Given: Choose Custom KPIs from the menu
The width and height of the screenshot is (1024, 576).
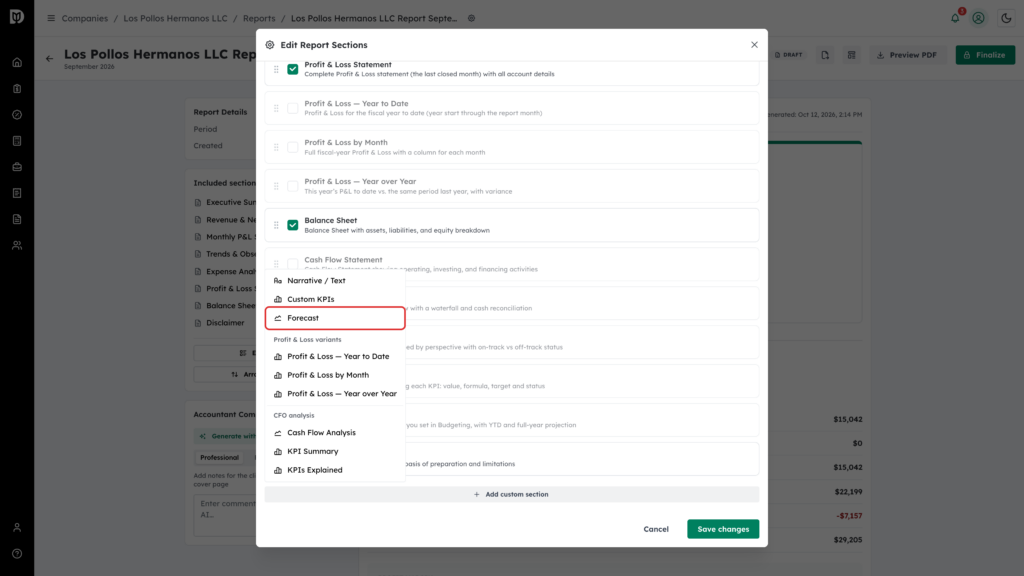Looking at the screenshot, I should point(335,299).
